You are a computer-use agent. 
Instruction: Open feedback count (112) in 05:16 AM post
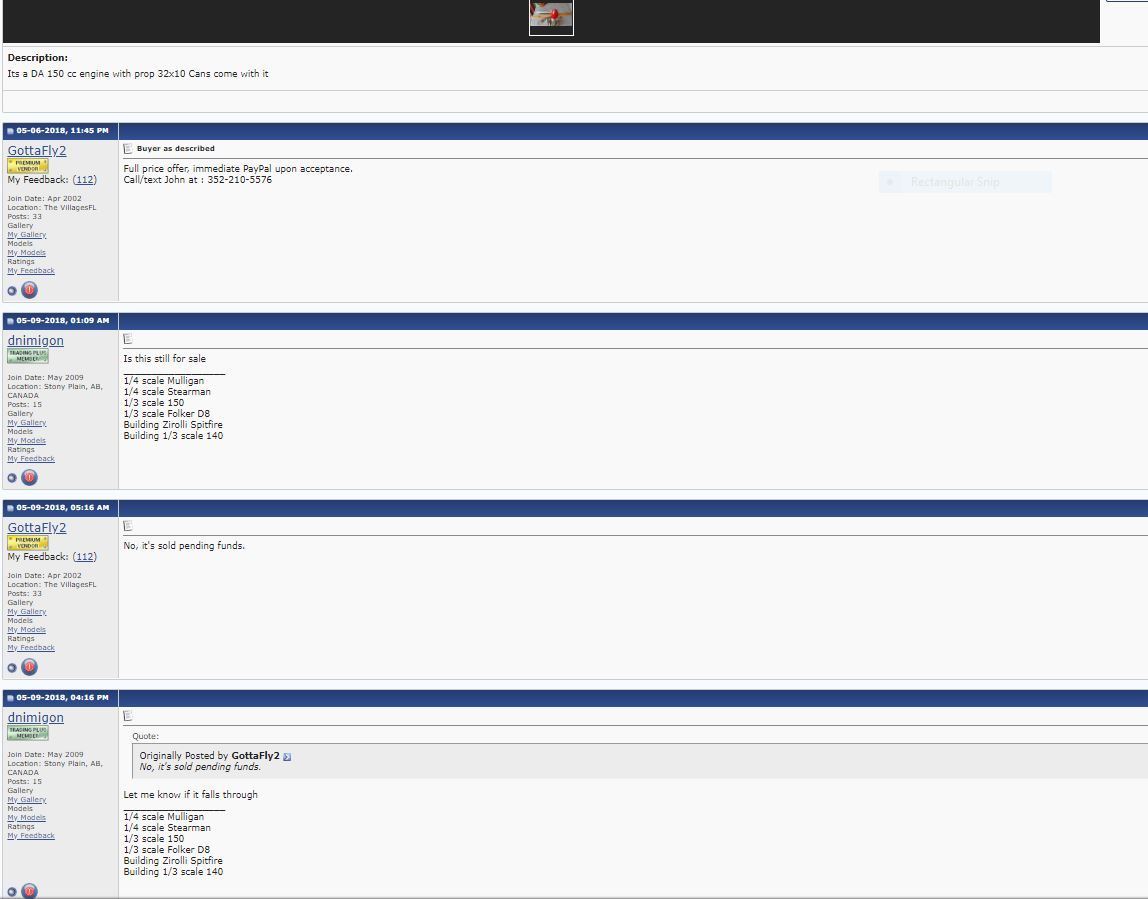(x=85, y=557)
